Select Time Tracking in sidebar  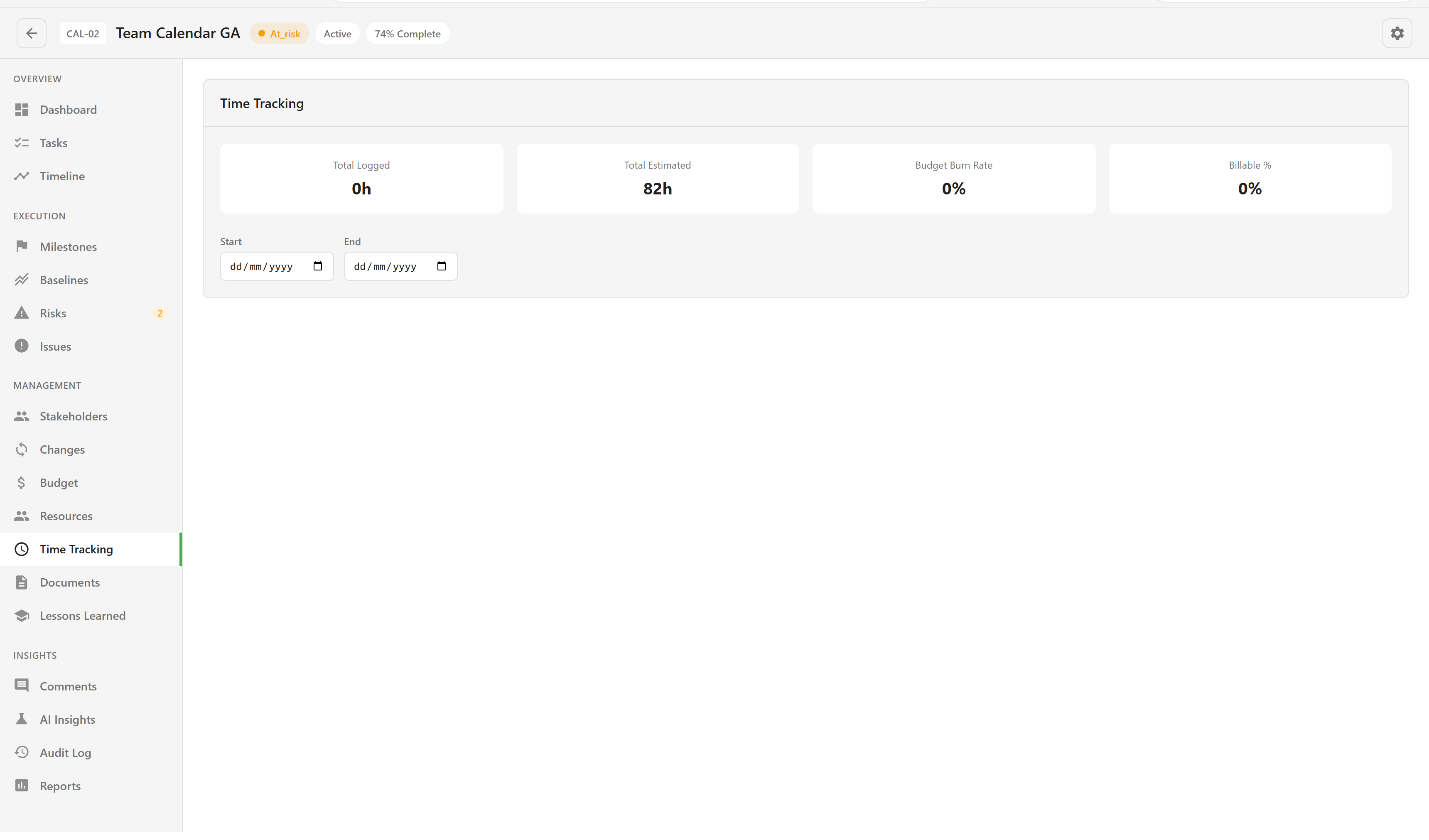click(x=91, y=550)
